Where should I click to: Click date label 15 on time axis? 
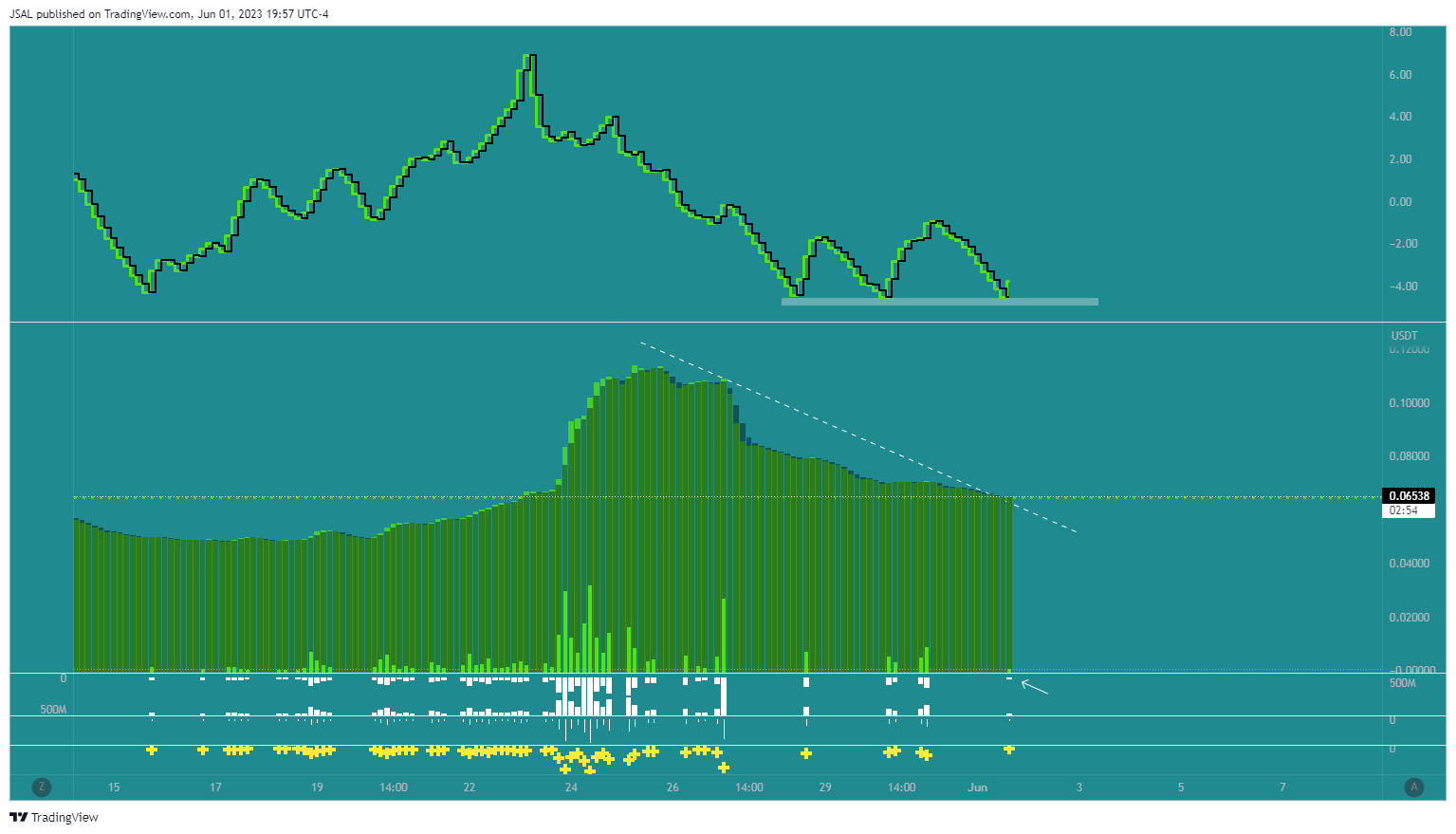point(114,788)
